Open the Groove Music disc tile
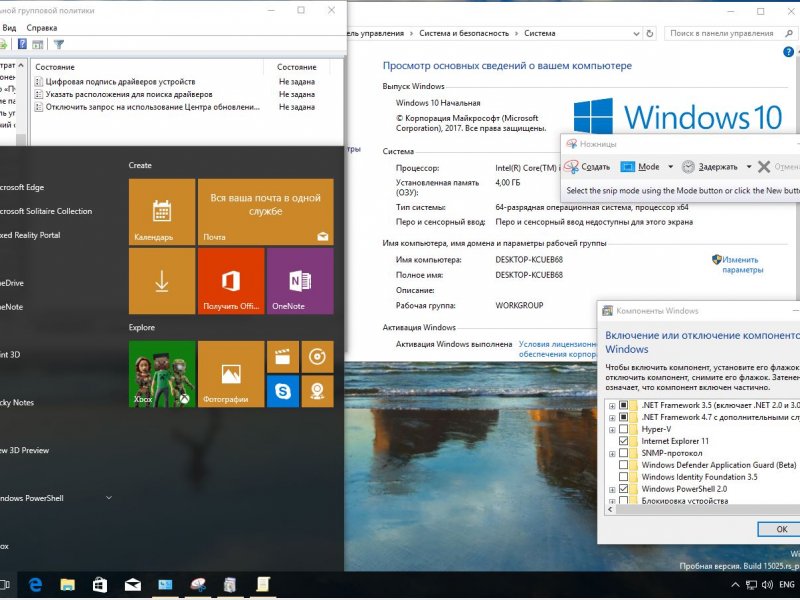 click(x=317, y=357)
